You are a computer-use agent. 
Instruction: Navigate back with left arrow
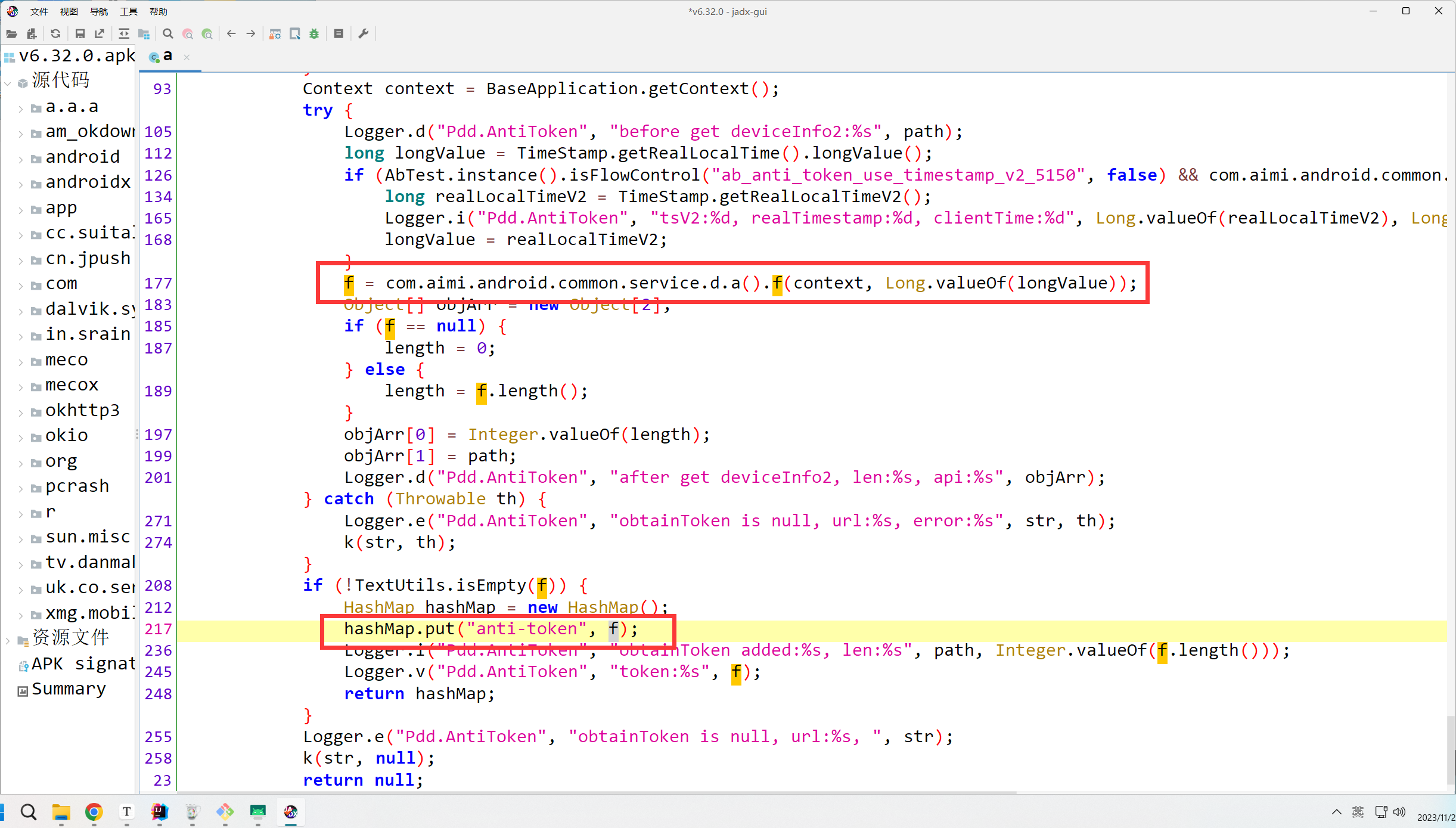point(231,34)
